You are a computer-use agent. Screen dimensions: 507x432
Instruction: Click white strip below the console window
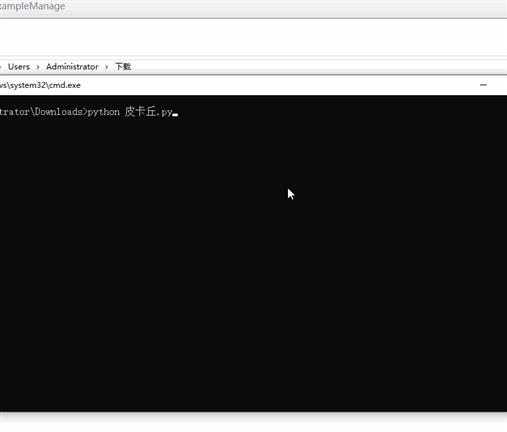[253, 423]
